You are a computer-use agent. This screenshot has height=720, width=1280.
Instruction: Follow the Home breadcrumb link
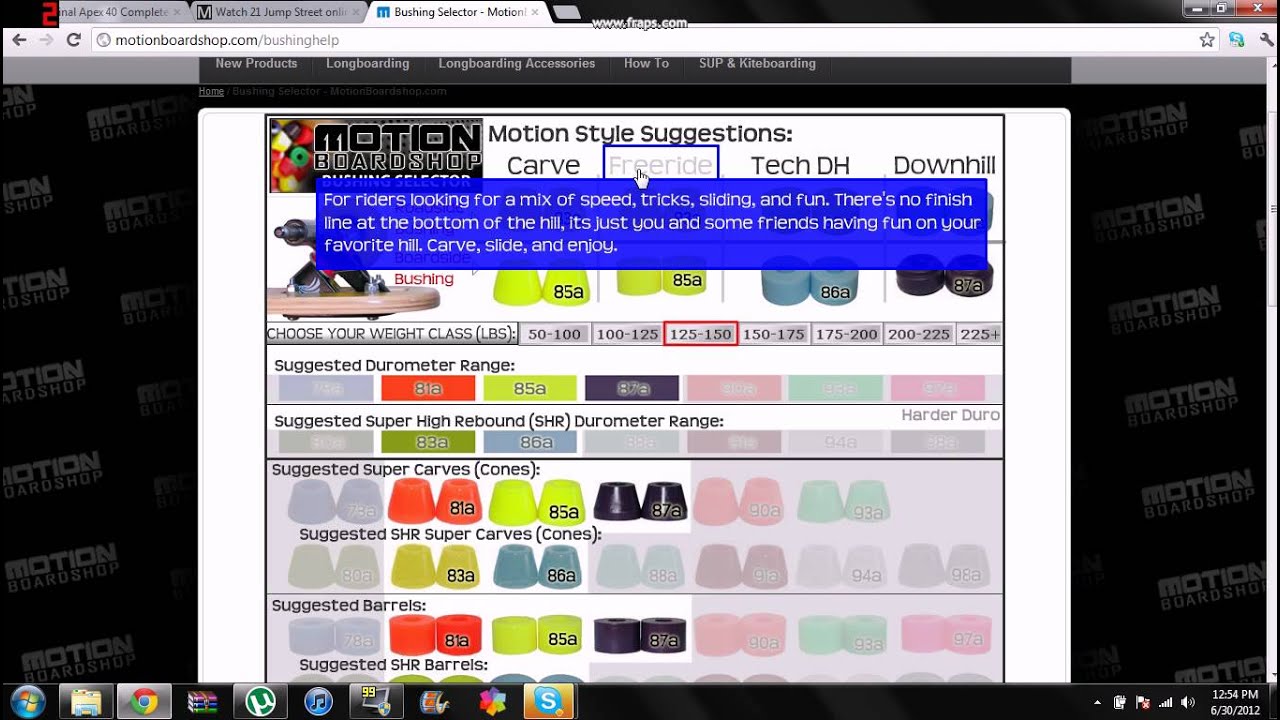211,91
